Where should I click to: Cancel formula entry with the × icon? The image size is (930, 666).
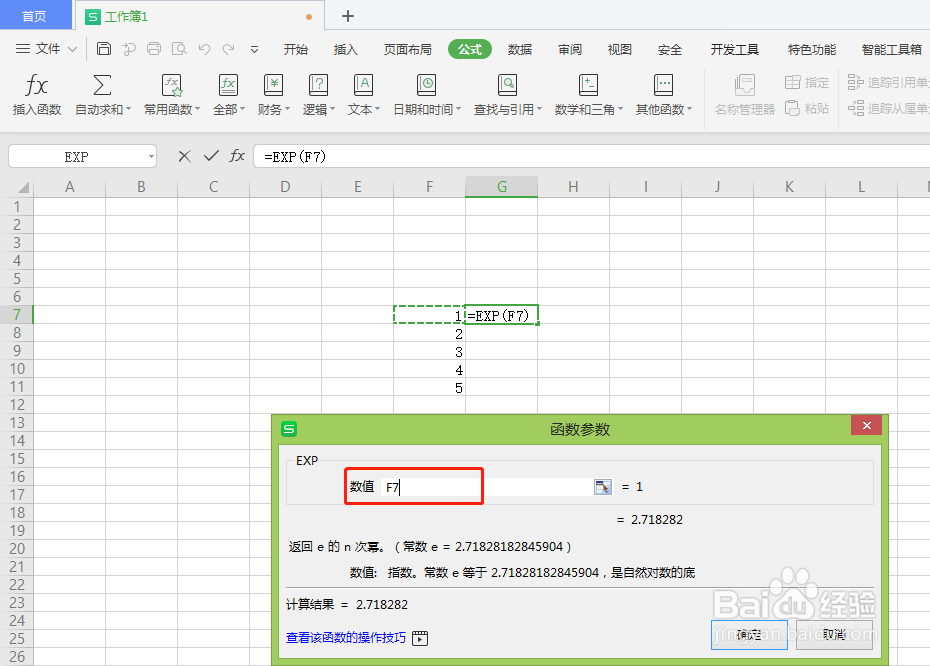click(x=185, y=156)
